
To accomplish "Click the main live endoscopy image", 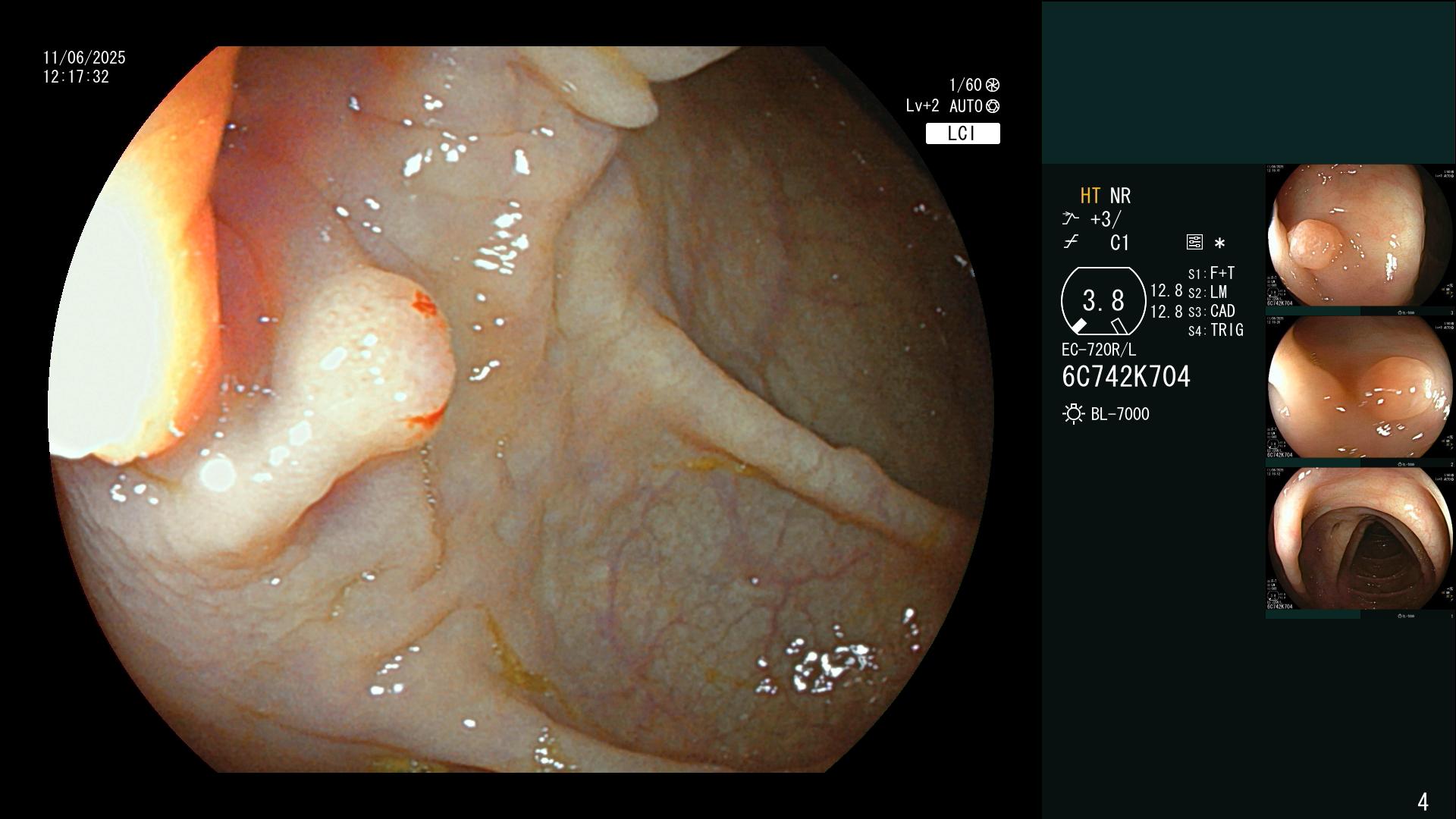I will 521,409.
